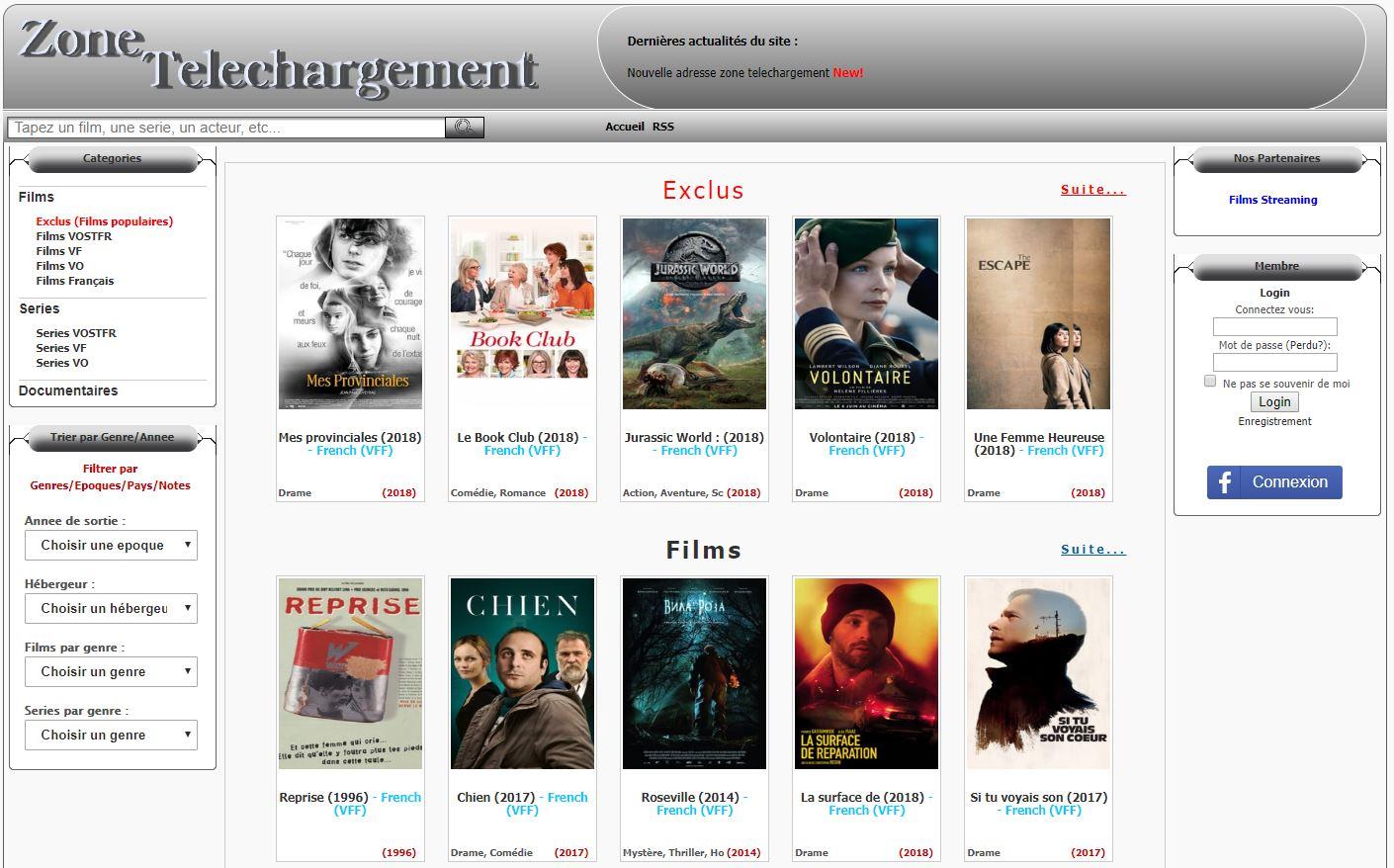Open the Jurassic World movie poster
This screenshot has height=868, width=1394.
click(694, 313)
